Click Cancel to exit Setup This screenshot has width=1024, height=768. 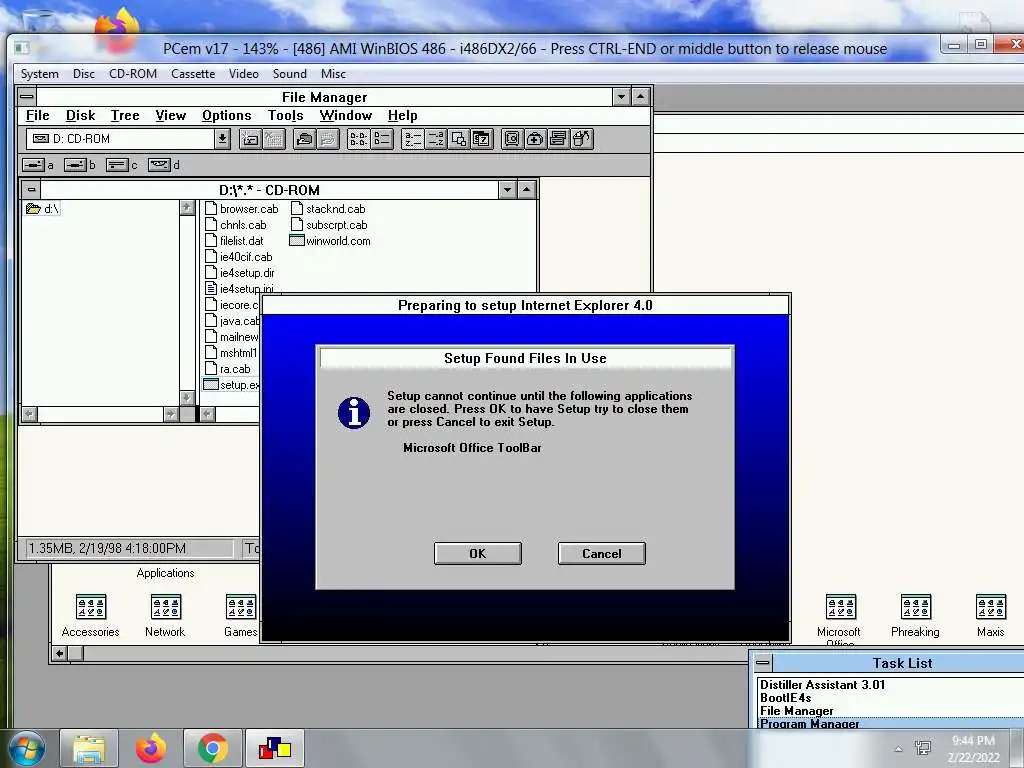601,553
